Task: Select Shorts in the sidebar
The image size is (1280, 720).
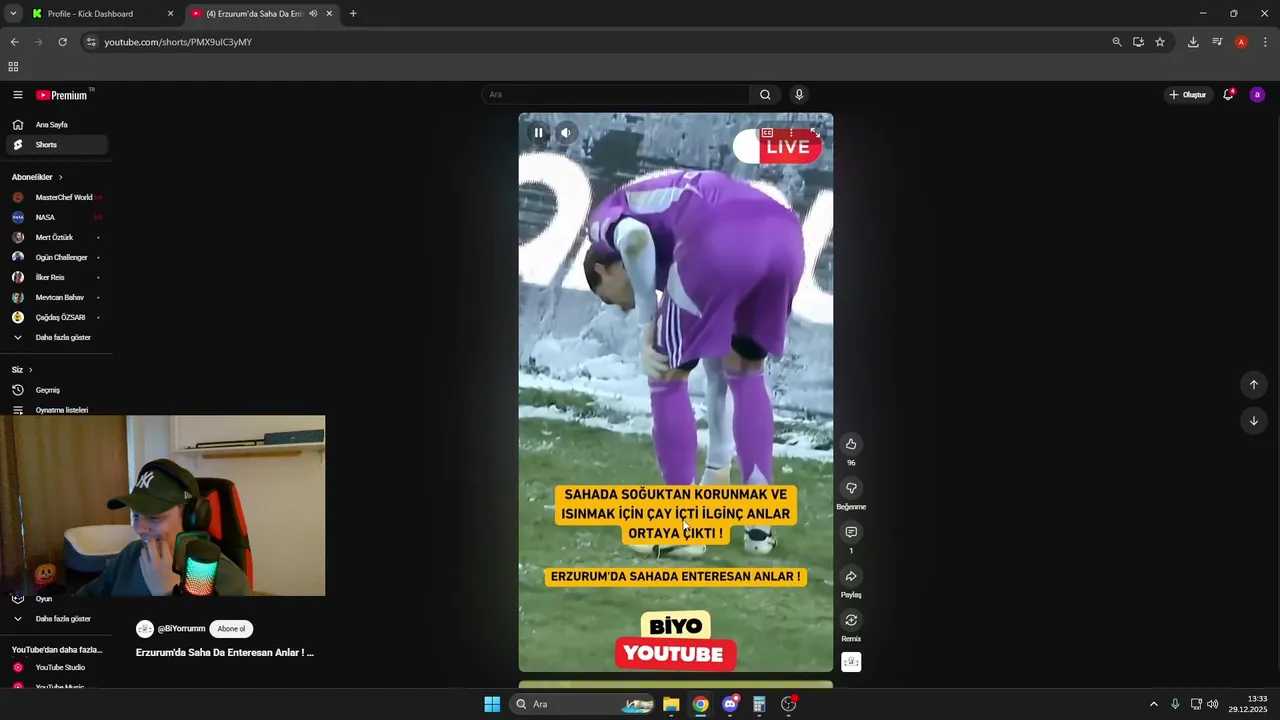Action: [x=56, y=145]
